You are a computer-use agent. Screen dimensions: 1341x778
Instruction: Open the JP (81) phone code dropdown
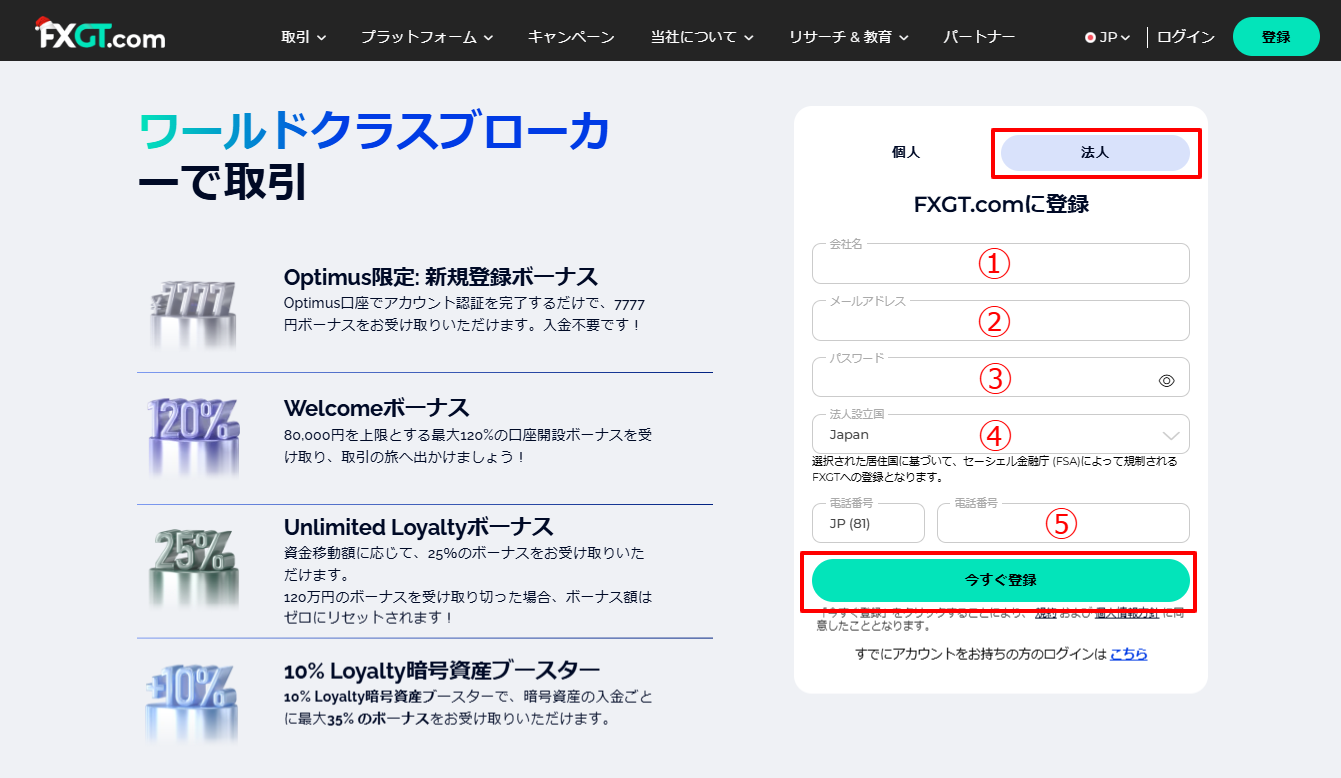tap(868, 522)
